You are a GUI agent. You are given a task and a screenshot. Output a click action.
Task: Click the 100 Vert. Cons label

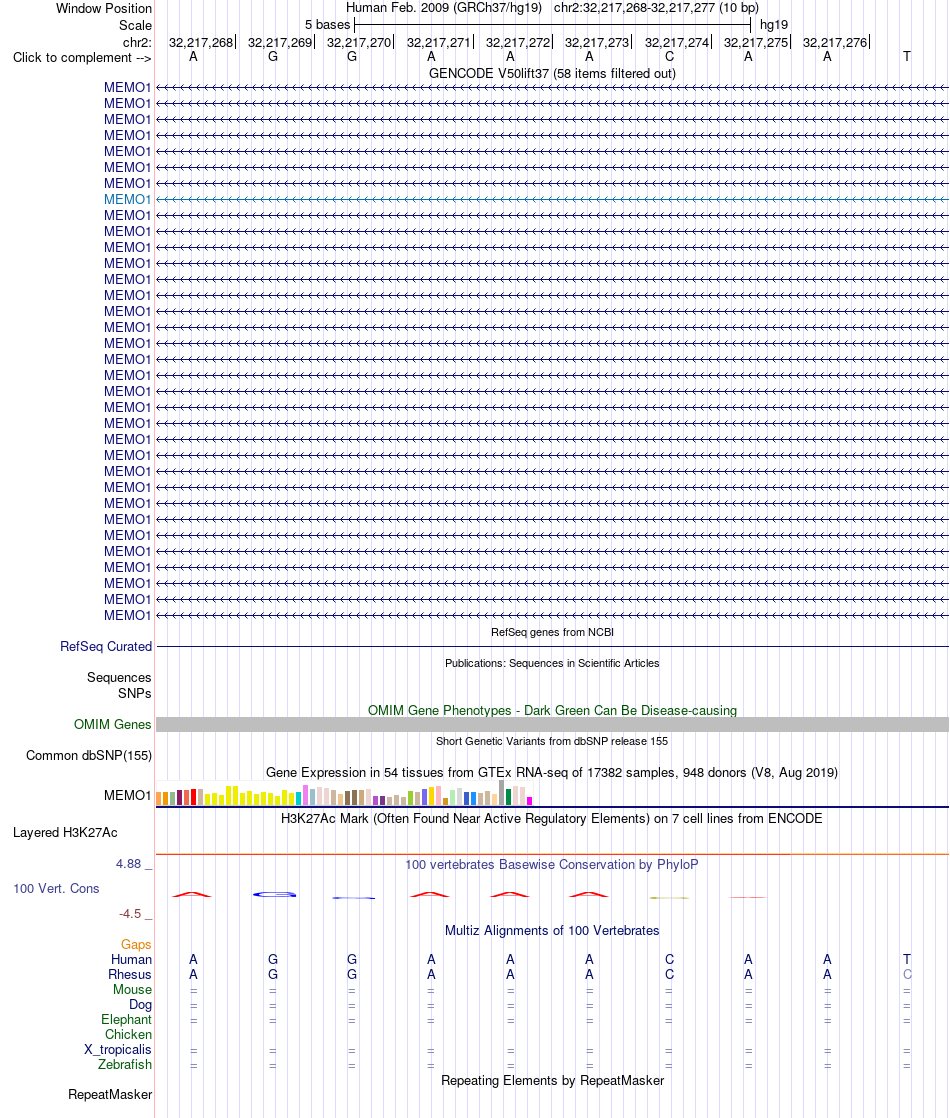56,888
